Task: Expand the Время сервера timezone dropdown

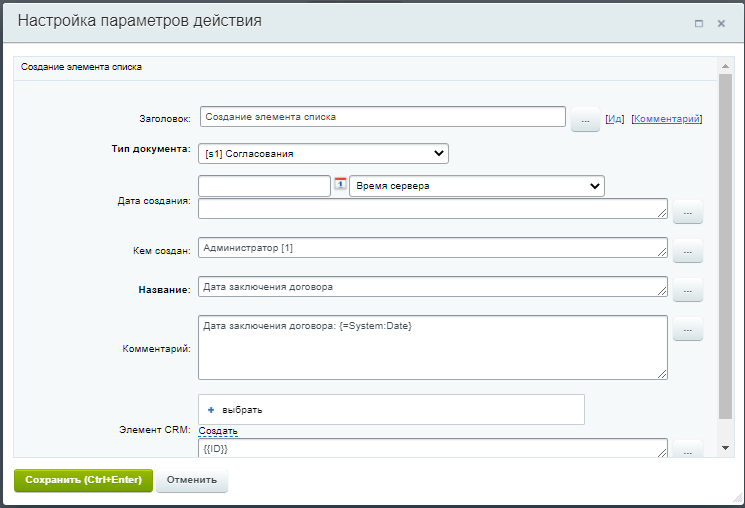Action: pyautogui.click(x=477, y=186)
